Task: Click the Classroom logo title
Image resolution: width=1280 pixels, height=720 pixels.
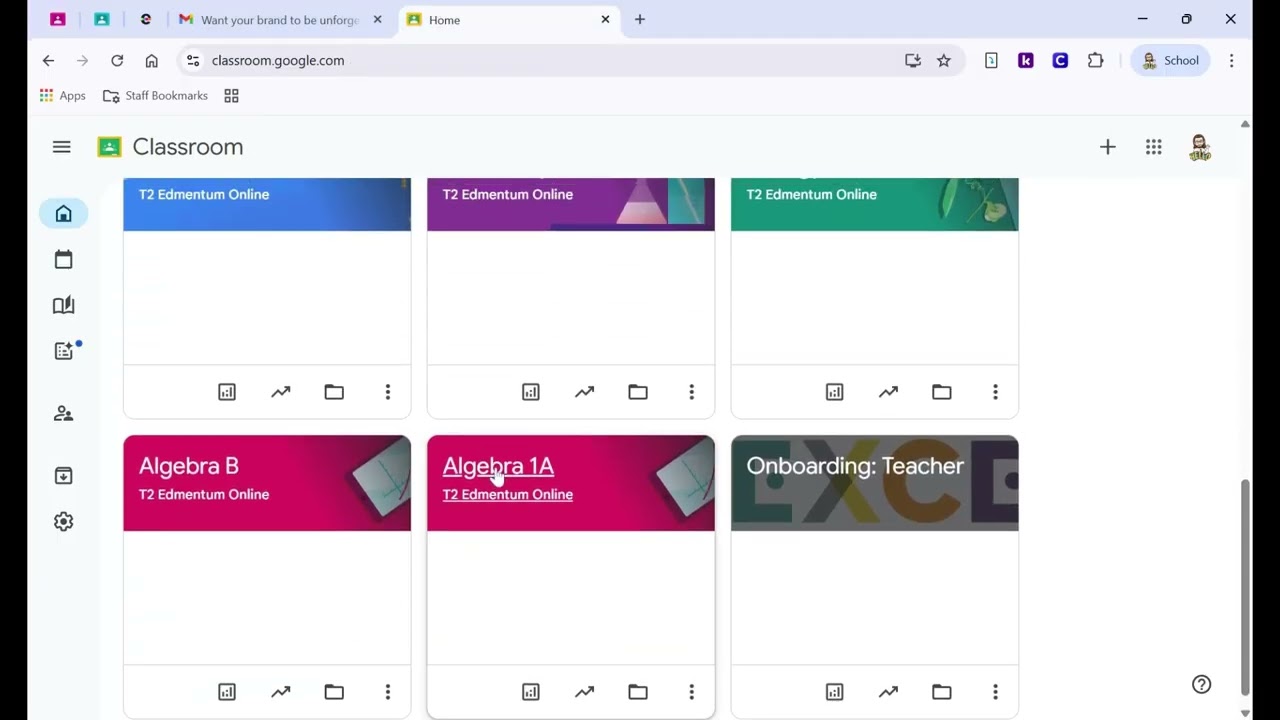Action: pyautogui.click(x=171, y=147)
